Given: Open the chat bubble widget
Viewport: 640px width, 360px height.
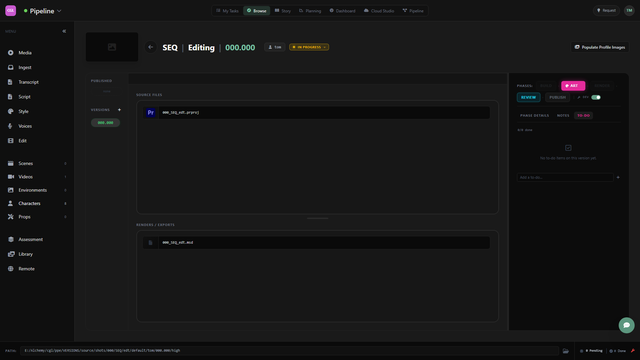Looking at the screenshot, I should pyautogui.click(x=627, y=325).
